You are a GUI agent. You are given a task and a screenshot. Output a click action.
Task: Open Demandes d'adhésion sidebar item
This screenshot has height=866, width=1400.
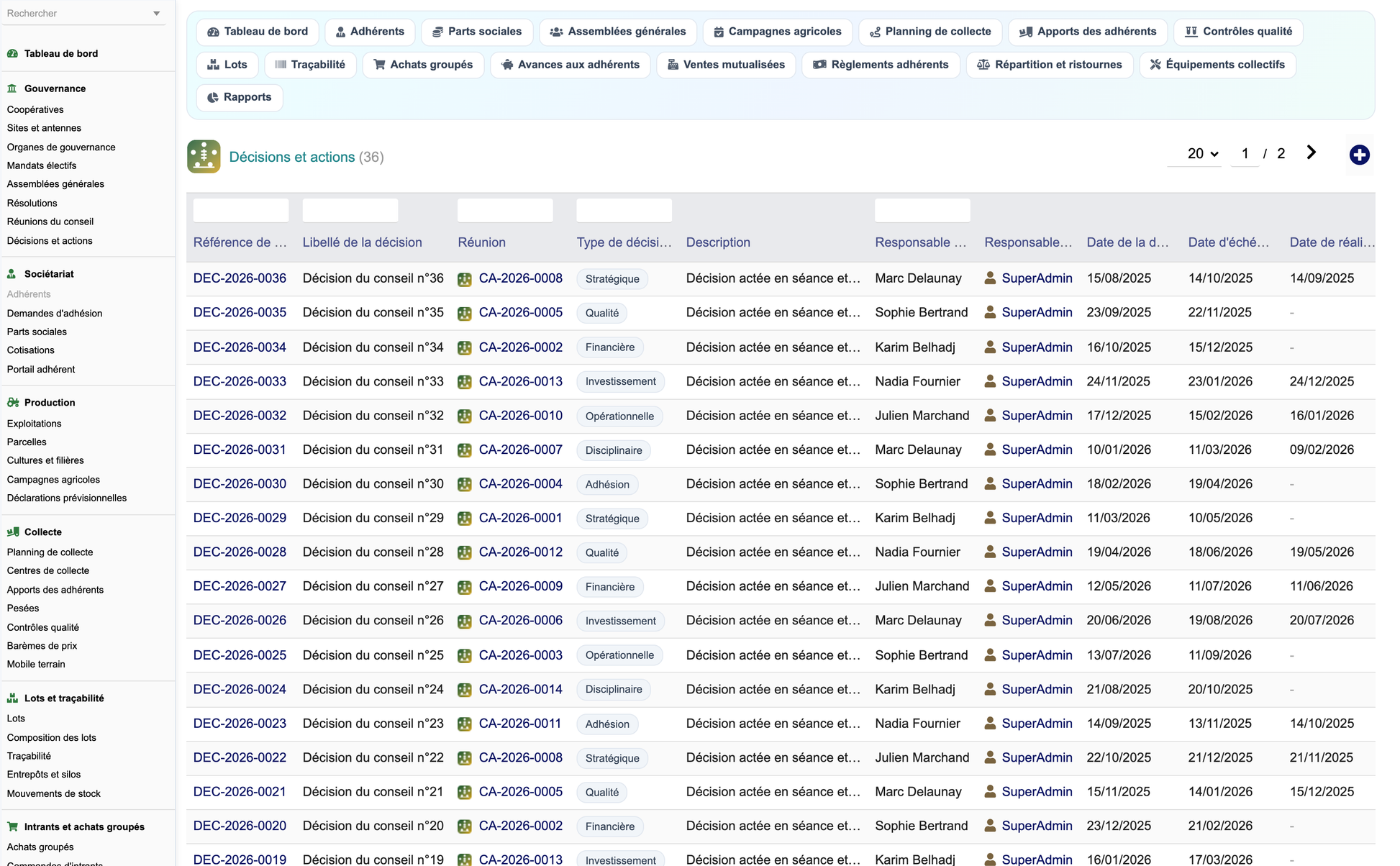pos(55,313)
